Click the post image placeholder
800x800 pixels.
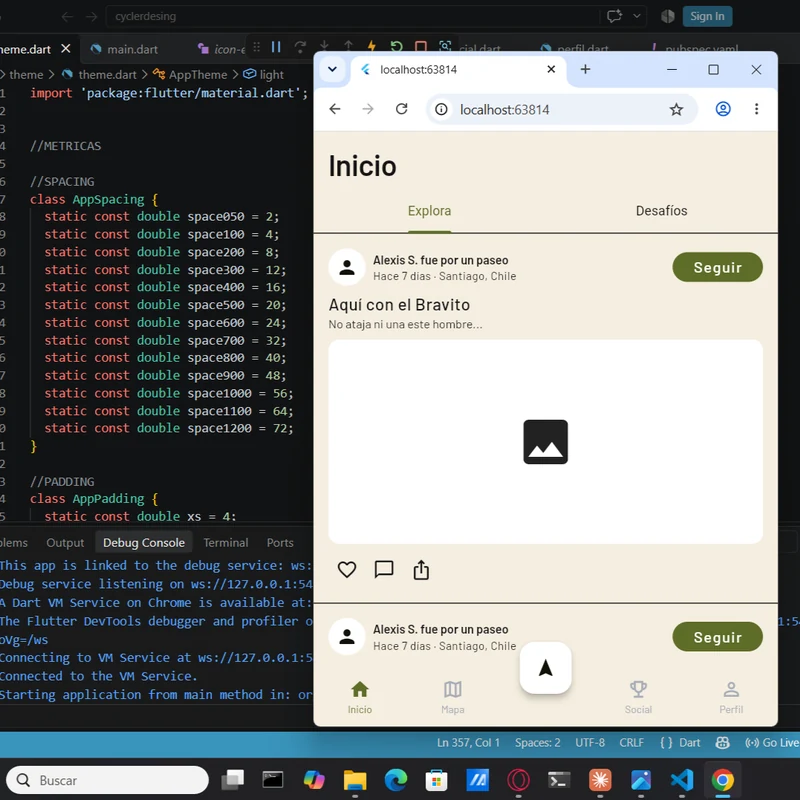tap(545, 442)
